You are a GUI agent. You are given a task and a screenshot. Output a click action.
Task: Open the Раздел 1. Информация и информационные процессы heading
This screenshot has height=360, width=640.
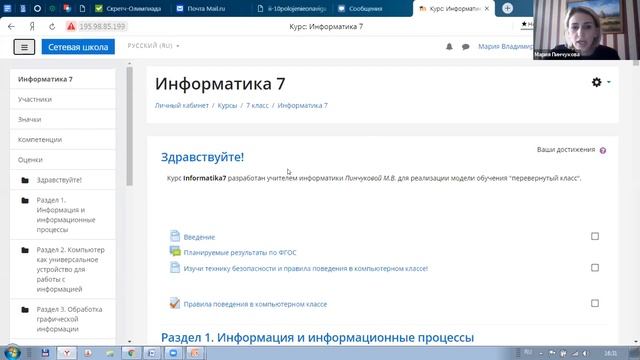(x=317, y=338)
